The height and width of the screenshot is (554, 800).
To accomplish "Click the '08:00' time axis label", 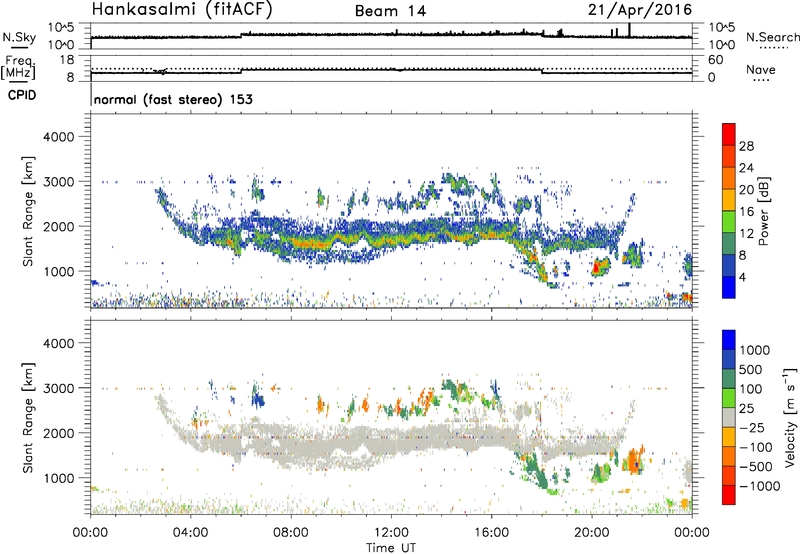I will click(290, 533).
